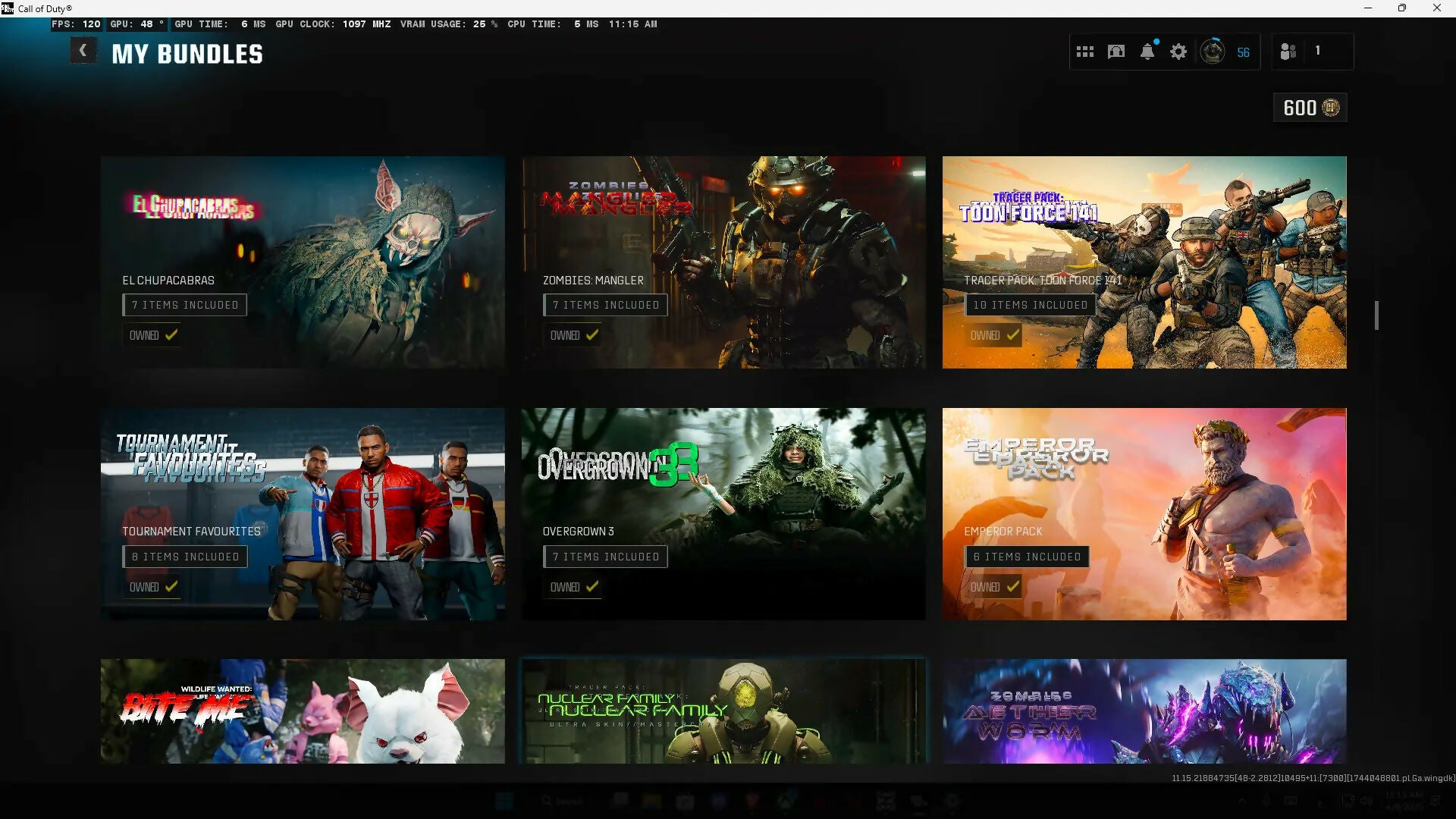Open the headset voice chat channels icon
1456x819 pixels.
tap(1116, 52)
